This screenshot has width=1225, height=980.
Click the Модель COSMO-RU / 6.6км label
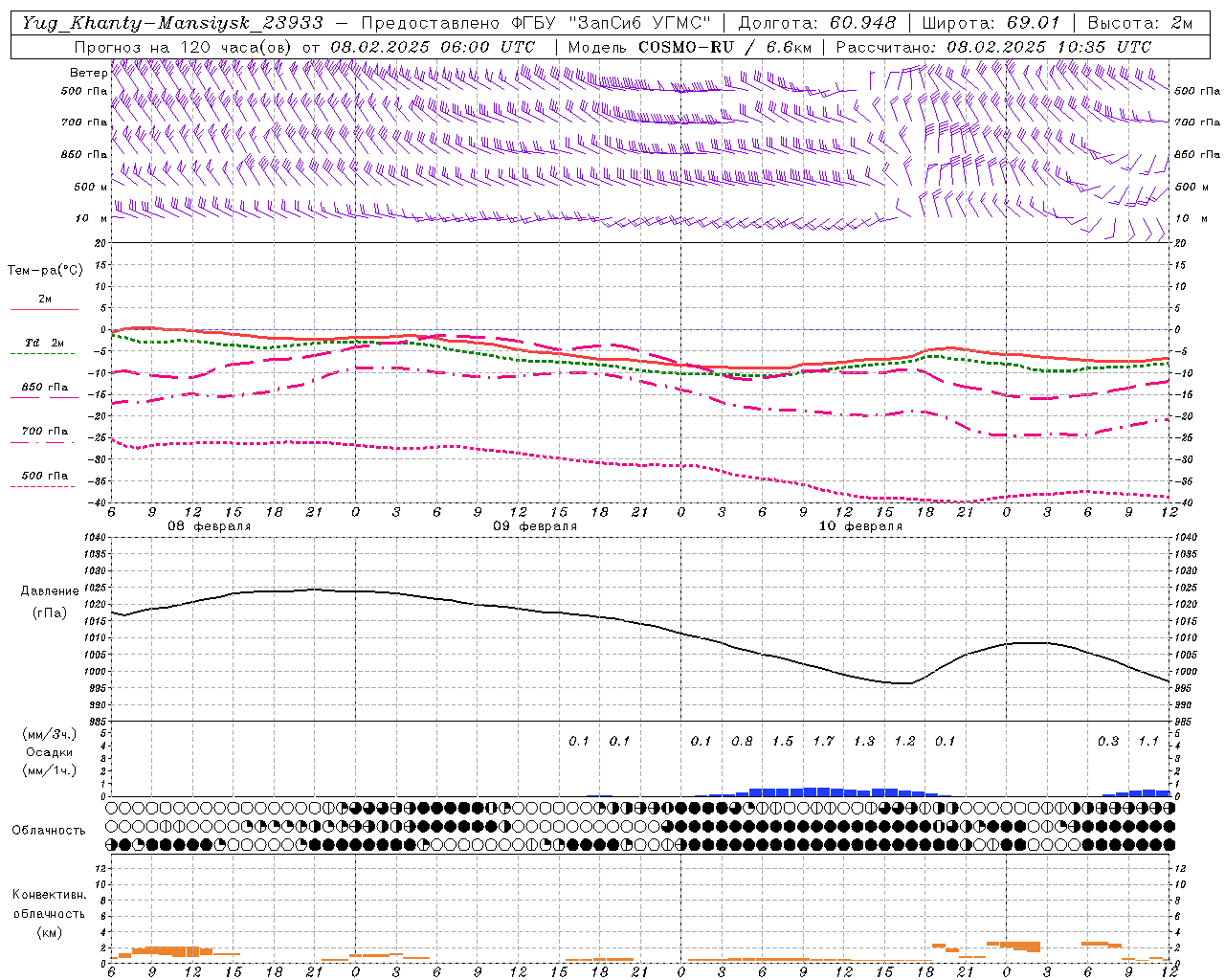point(689,47)
